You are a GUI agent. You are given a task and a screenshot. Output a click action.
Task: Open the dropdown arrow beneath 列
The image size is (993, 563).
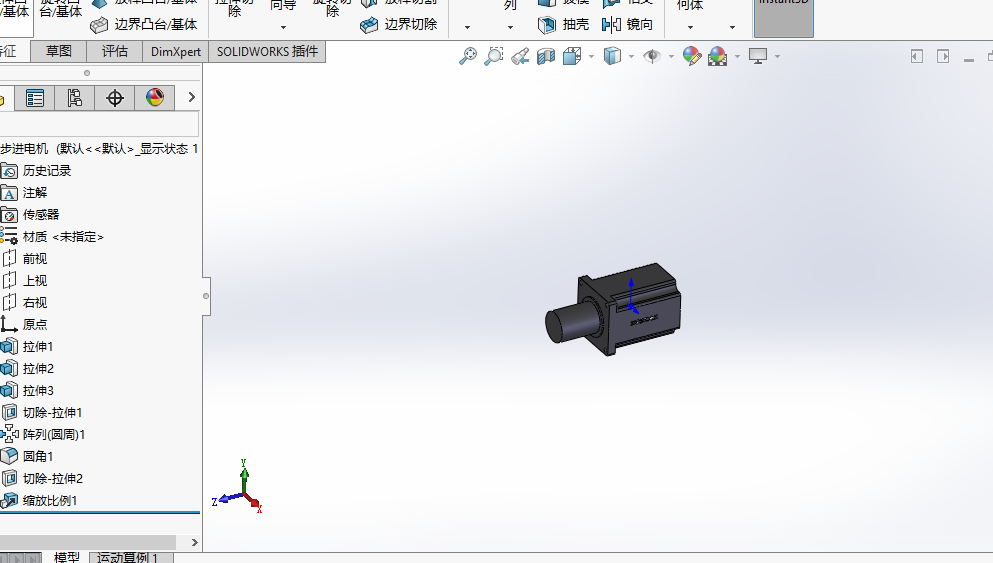click(x=510, y=27)
